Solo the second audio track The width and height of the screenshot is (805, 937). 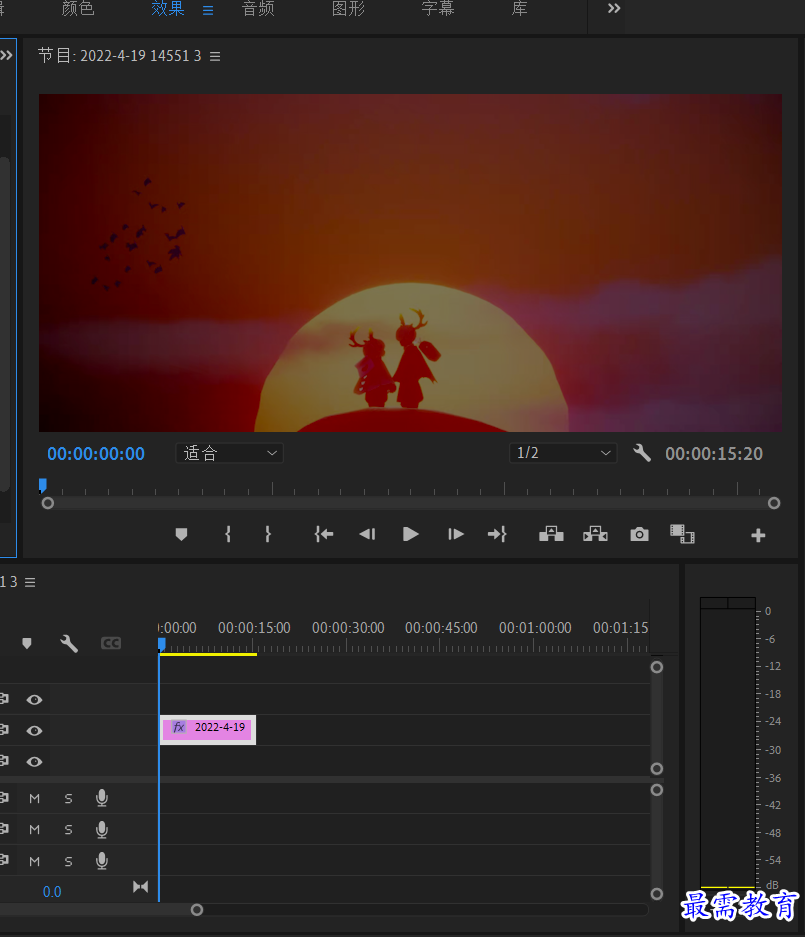pos(68,829)
